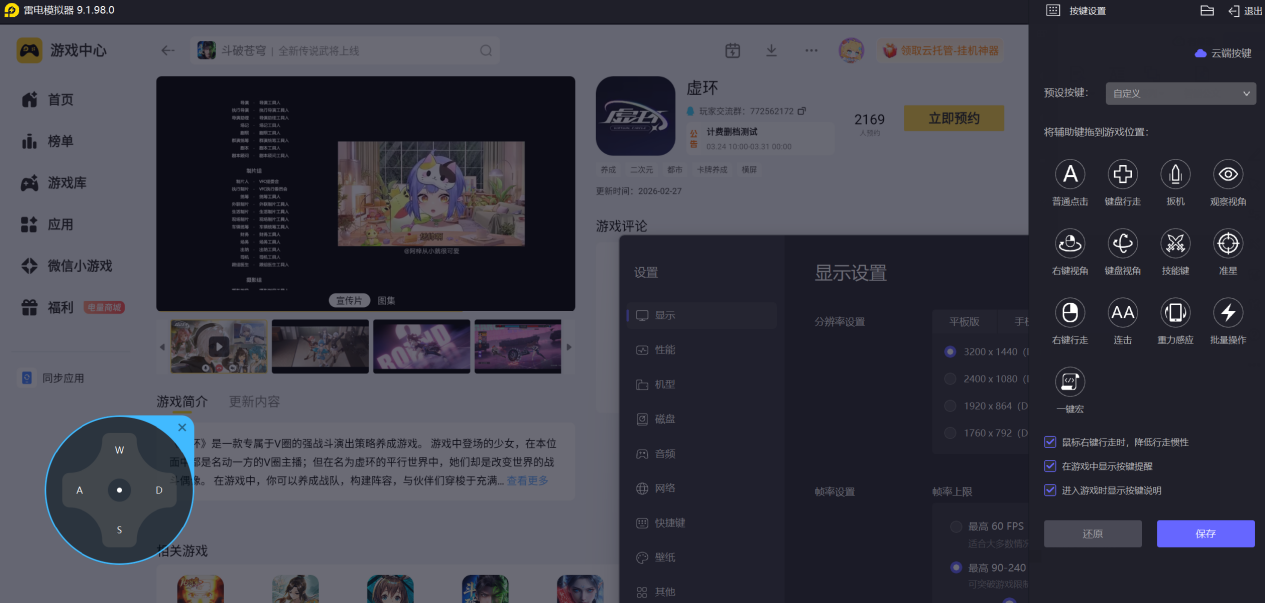The image size is (1265, 603).
Task: Choose the 键盘视角 rotate view icon
Action: 1123,243
